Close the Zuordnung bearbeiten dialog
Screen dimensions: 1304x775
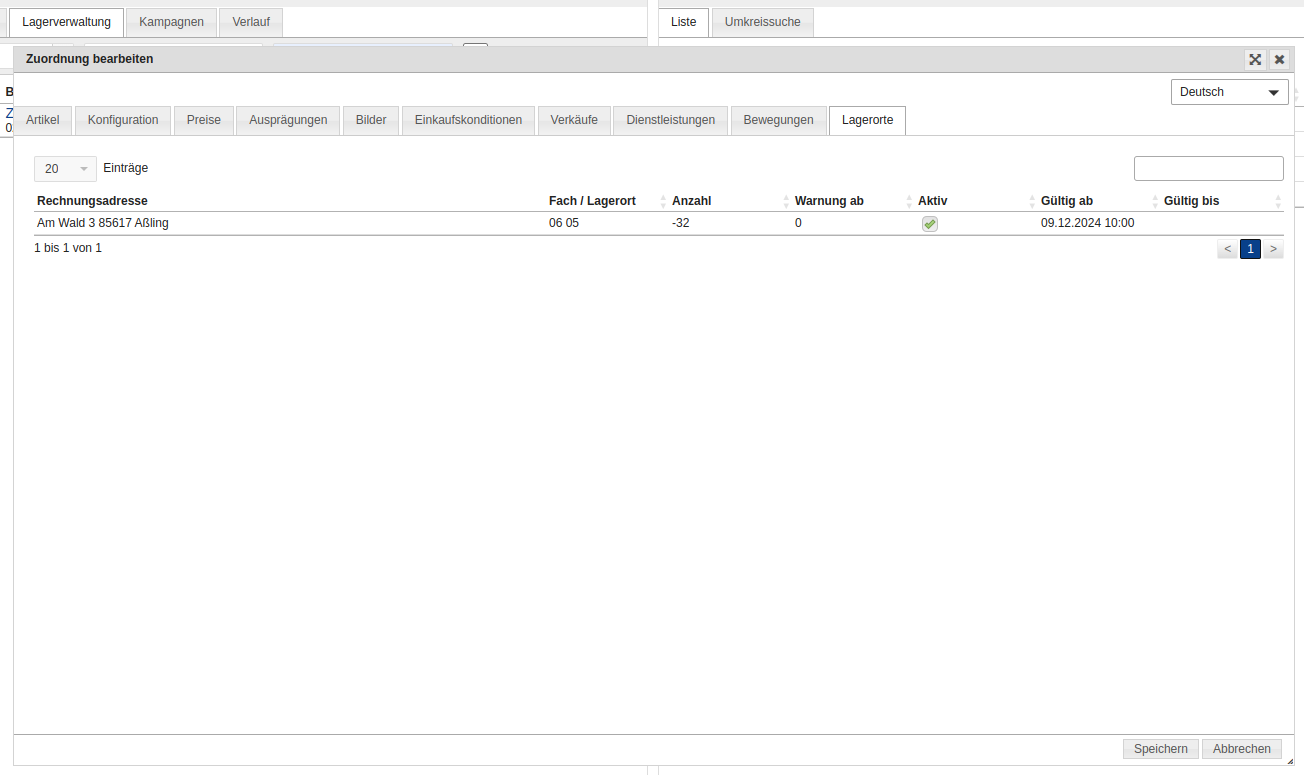[x=1279, y=60]
